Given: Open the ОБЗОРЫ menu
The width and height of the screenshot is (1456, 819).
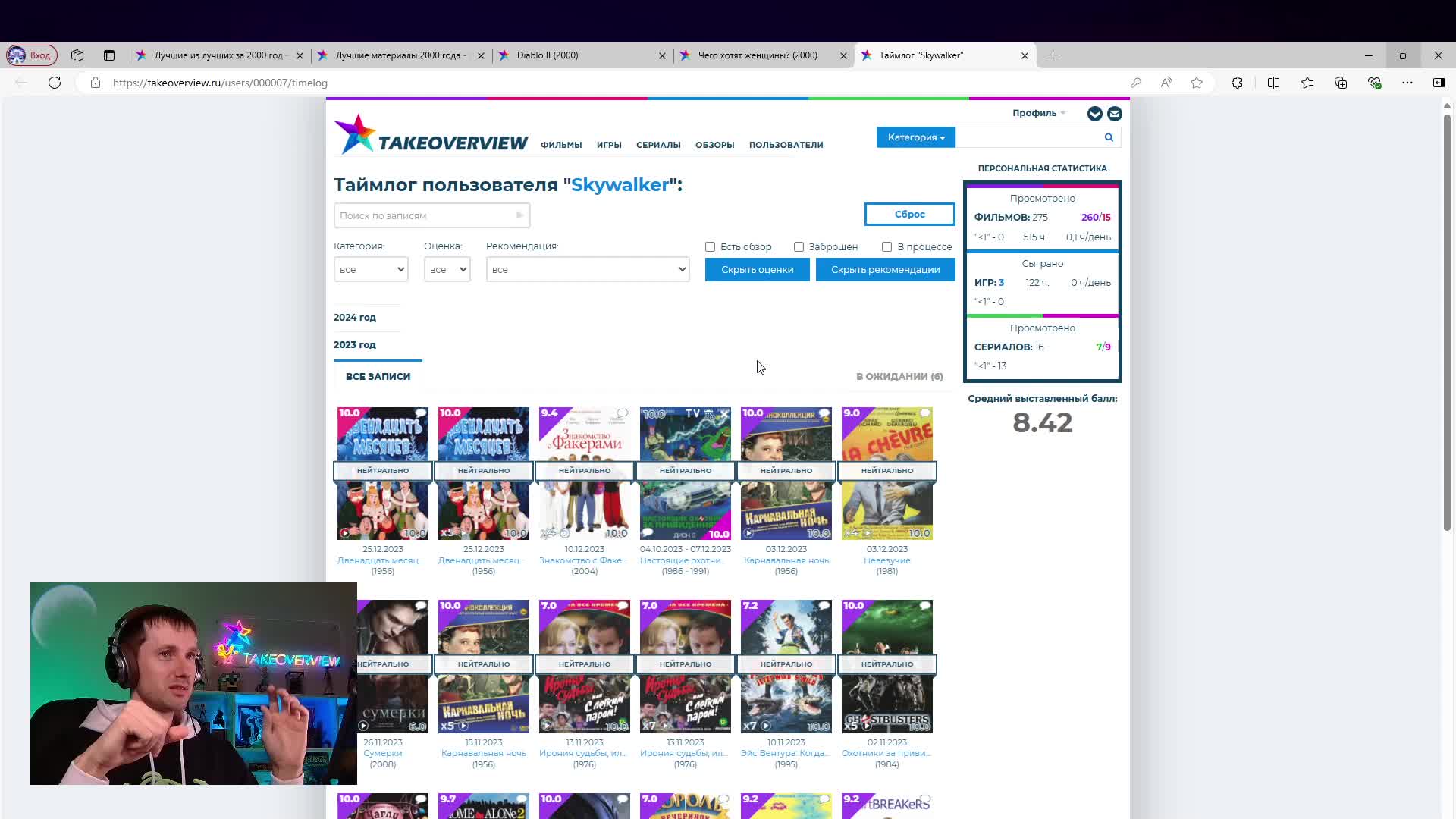Looking at the screenshot, I should (x=714, y=145).
